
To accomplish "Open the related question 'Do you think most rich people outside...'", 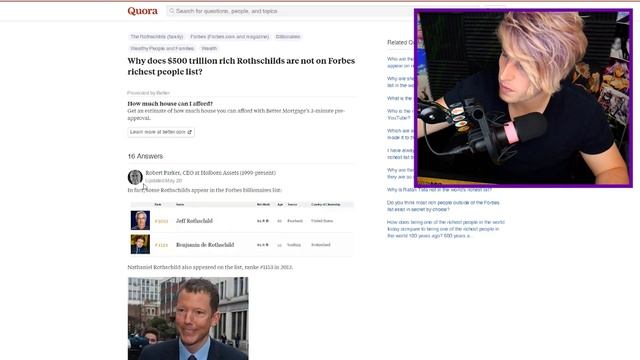I will pos(443,206).
